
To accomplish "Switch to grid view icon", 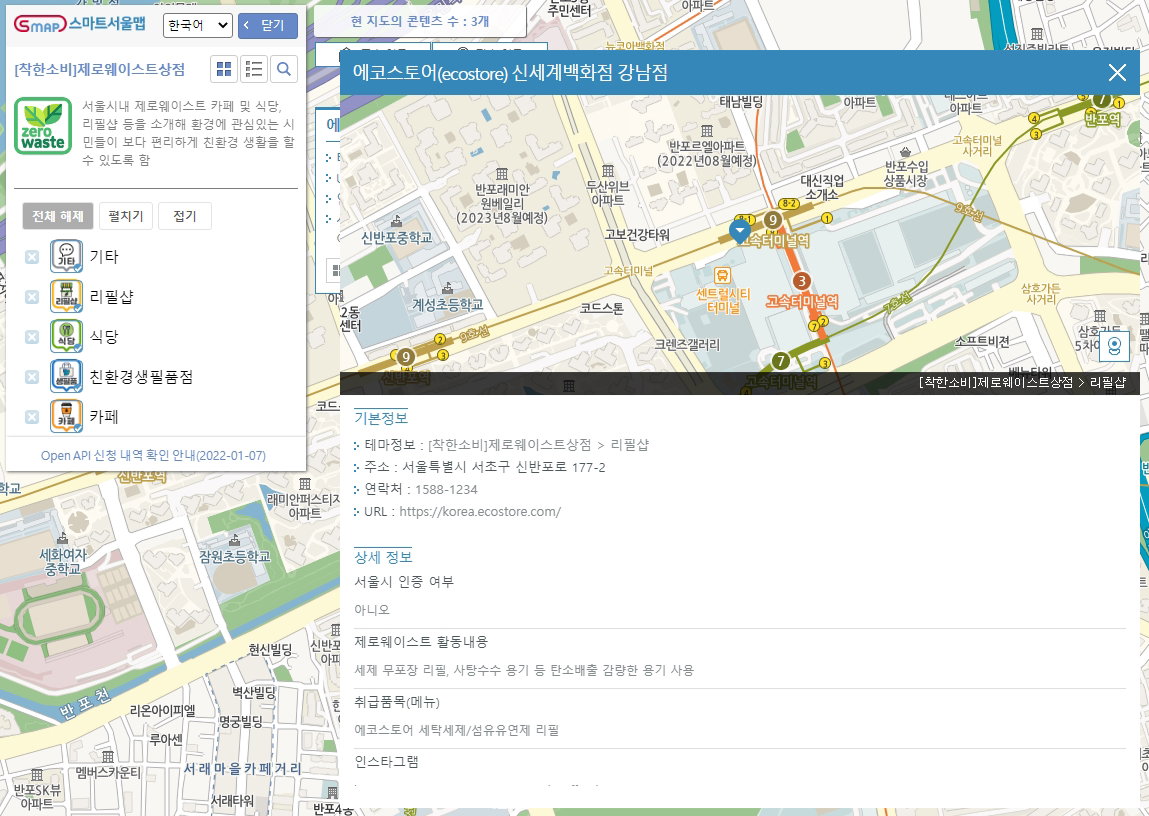I will click(224, 69).
